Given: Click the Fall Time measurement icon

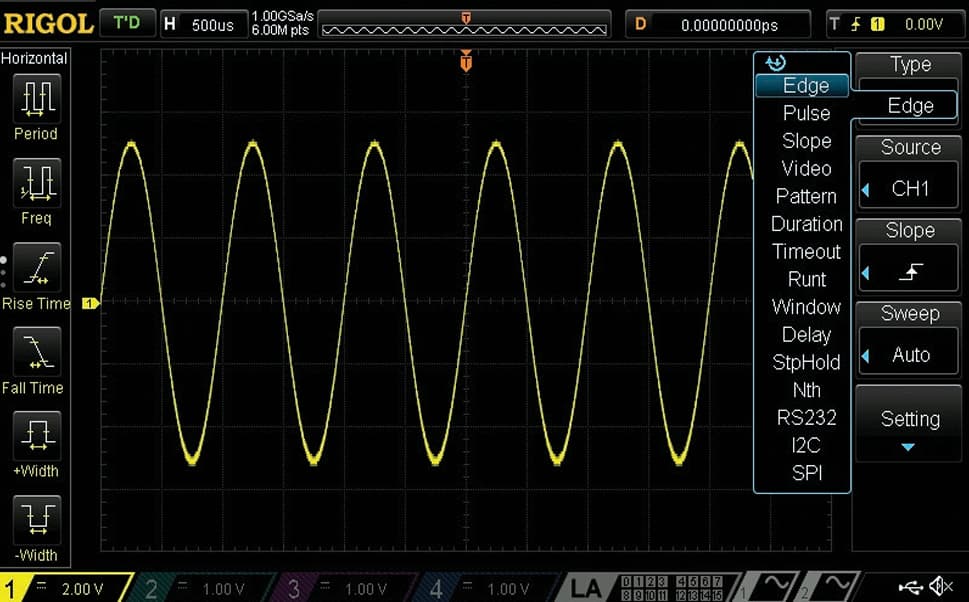Looking at the screenshot, I should click(x=35, y=352).
